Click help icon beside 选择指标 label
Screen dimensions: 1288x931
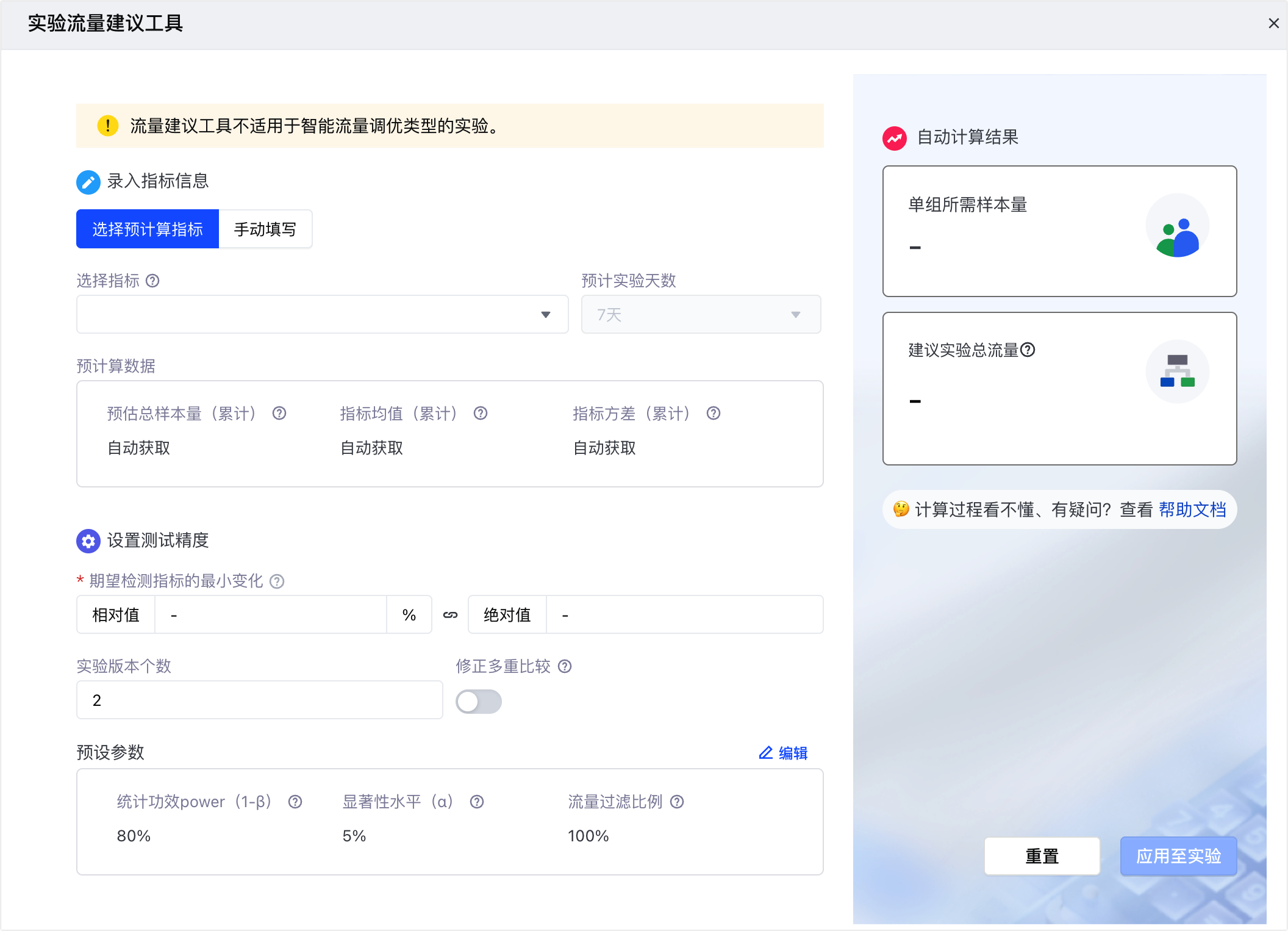[x=152, y=281]
